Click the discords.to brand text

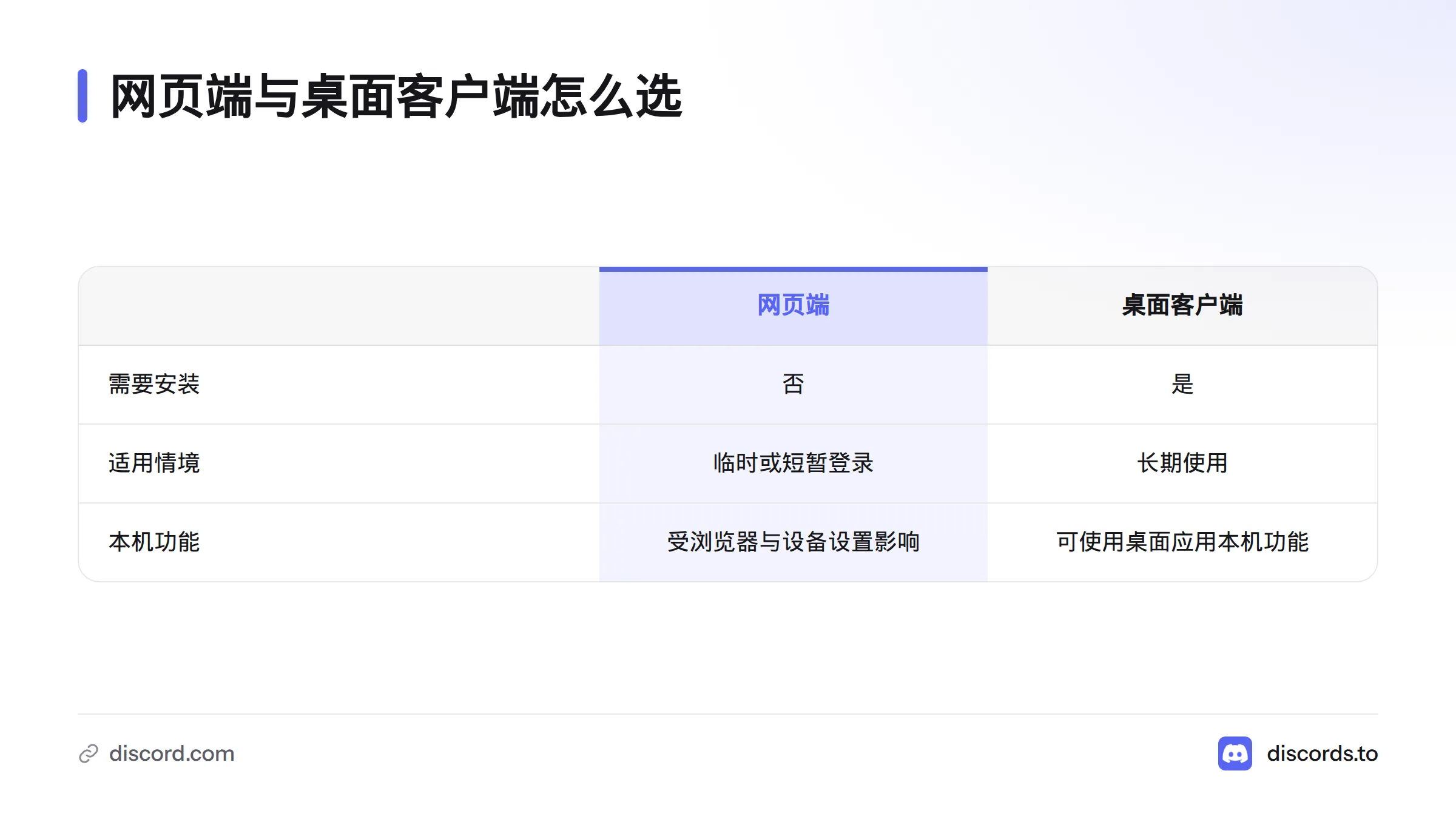1323,753
